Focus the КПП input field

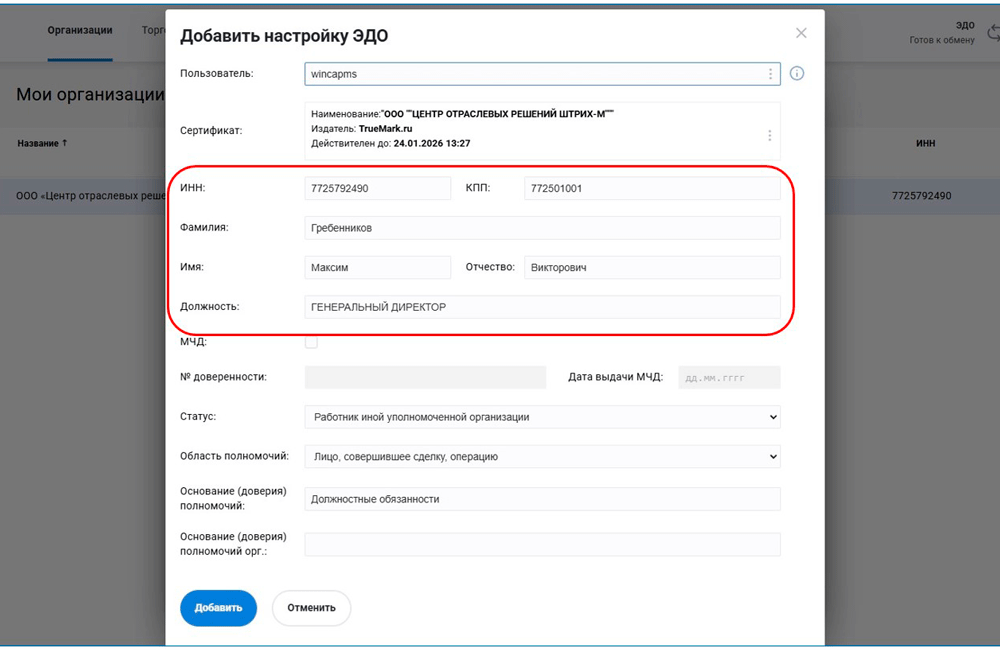click(651, 188)
